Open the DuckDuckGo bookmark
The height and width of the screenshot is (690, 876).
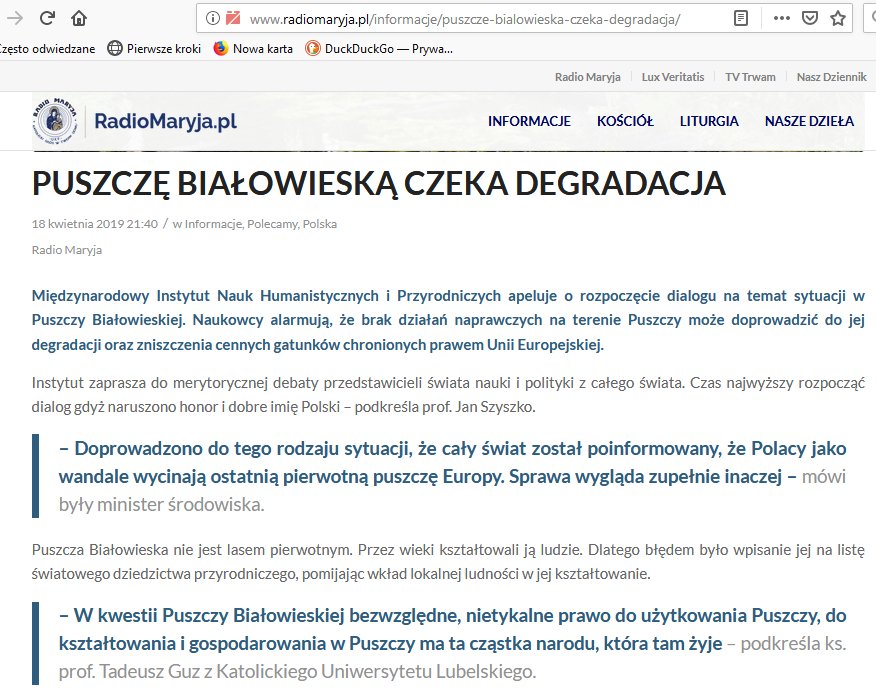pyautogui.click(x=379, y=49)
